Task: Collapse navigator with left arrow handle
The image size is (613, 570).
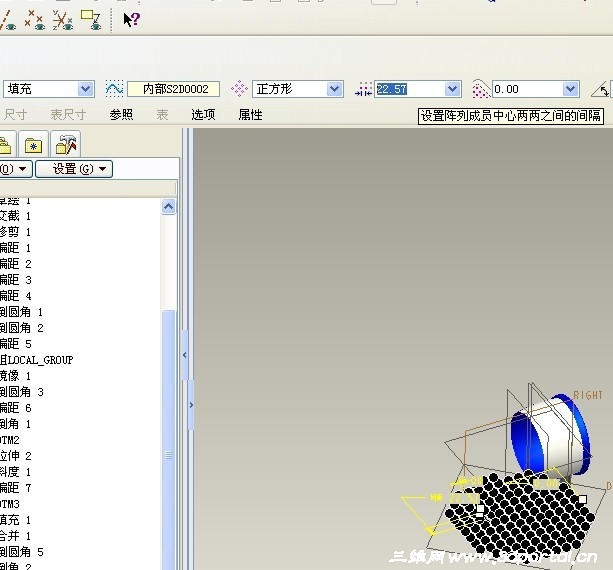Action: [185, 355]
